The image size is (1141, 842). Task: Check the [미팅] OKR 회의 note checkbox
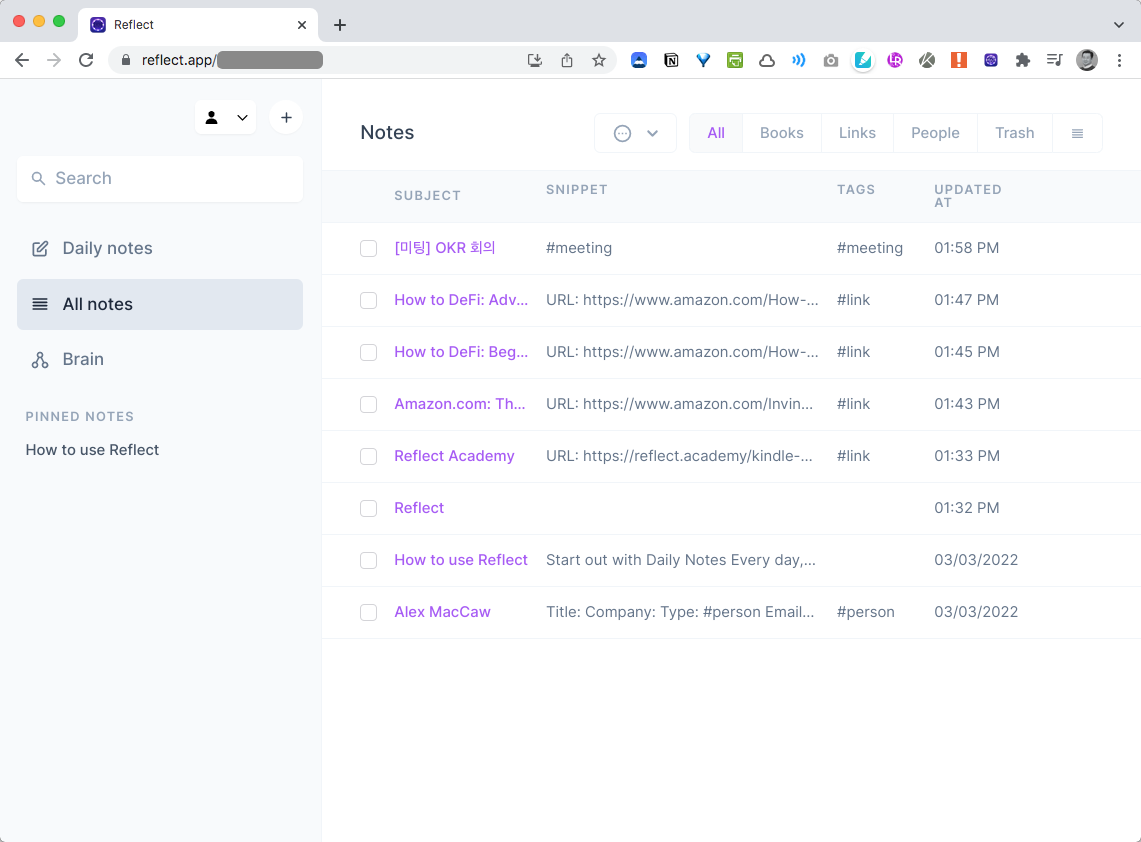tap(368, 248)
